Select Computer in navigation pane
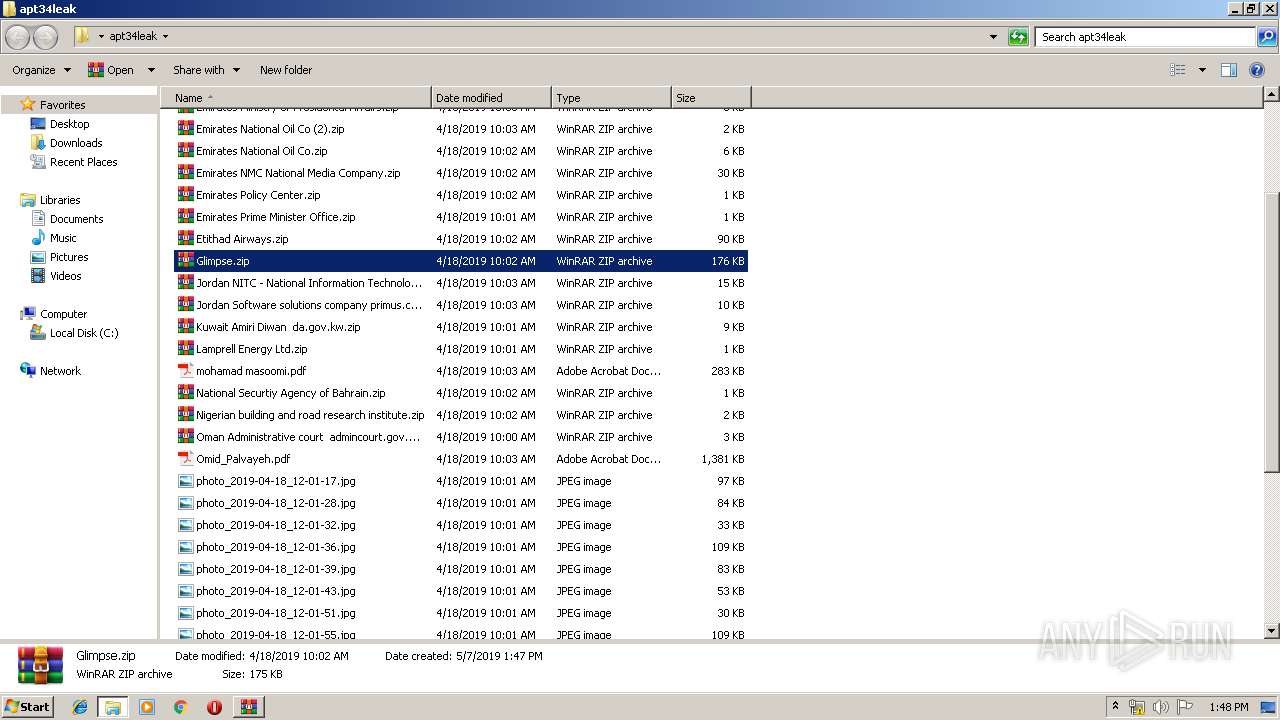 pyautogui.click(x=63, y=314)
